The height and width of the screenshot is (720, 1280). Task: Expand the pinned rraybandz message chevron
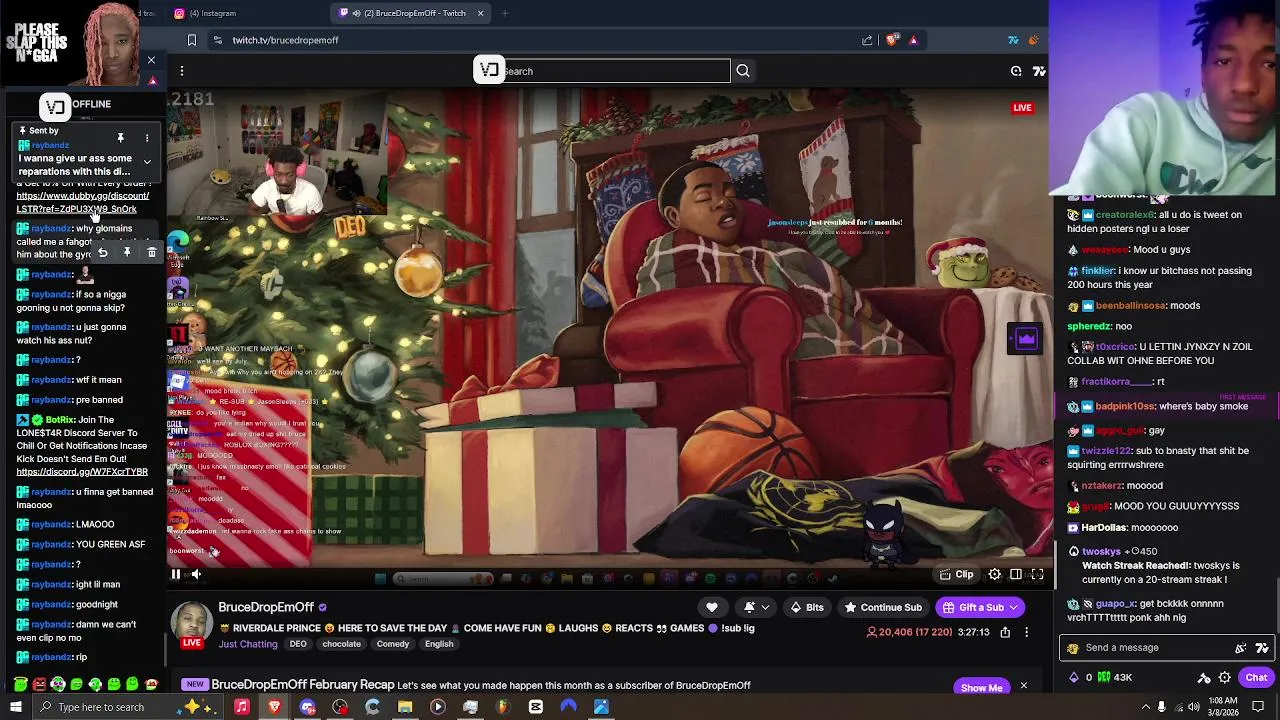point(147,162)
